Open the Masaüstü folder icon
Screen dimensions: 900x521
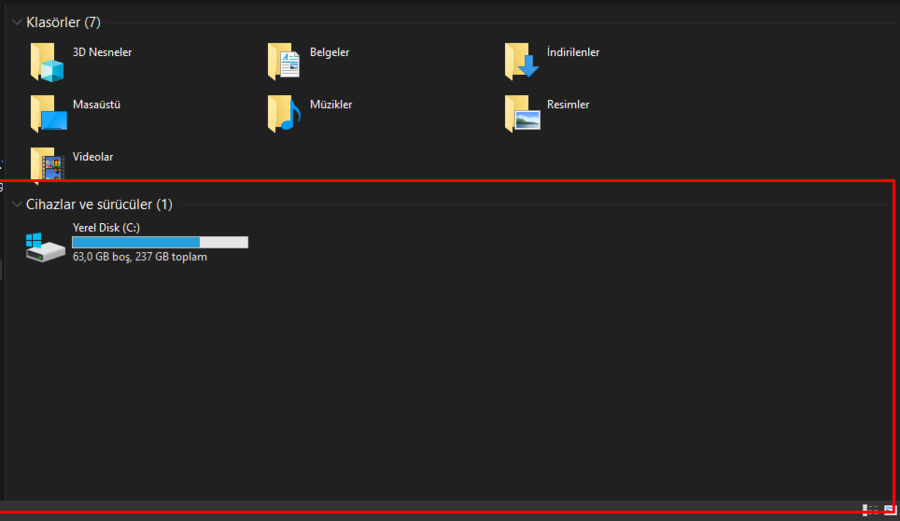pos(48,114)
